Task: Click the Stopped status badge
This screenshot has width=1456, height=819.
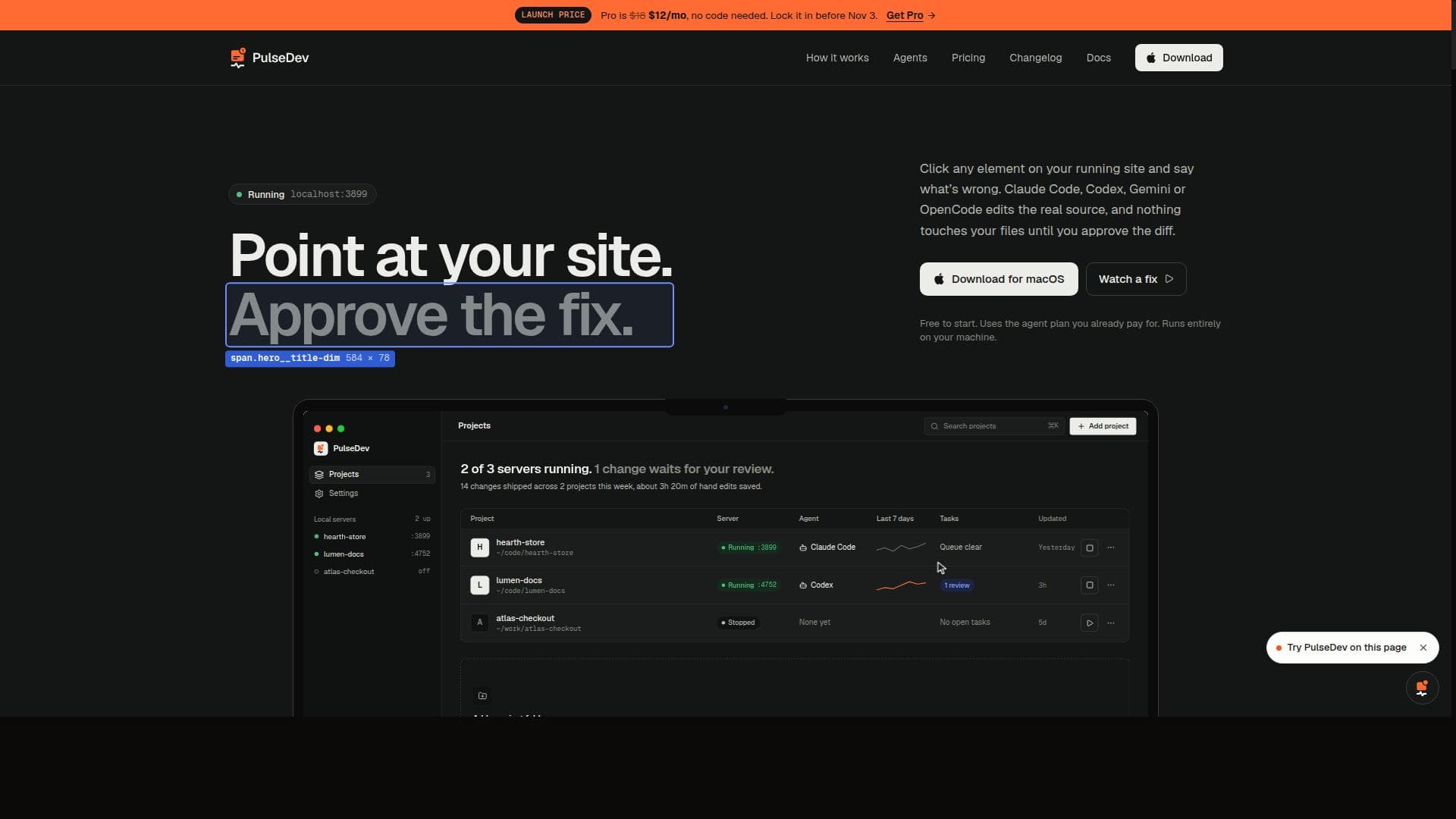Action: 738,623
